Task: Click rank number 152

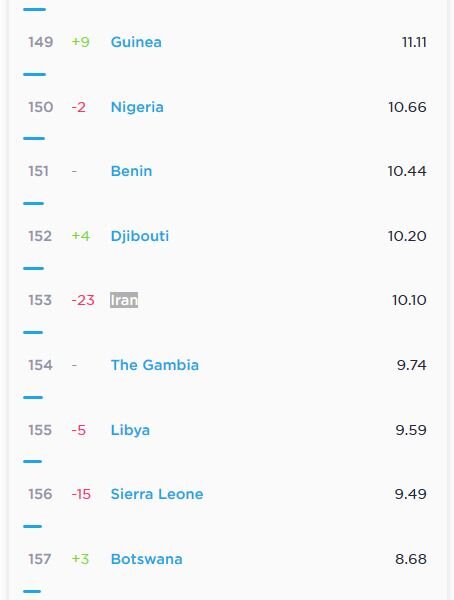Action: (40, 236)
